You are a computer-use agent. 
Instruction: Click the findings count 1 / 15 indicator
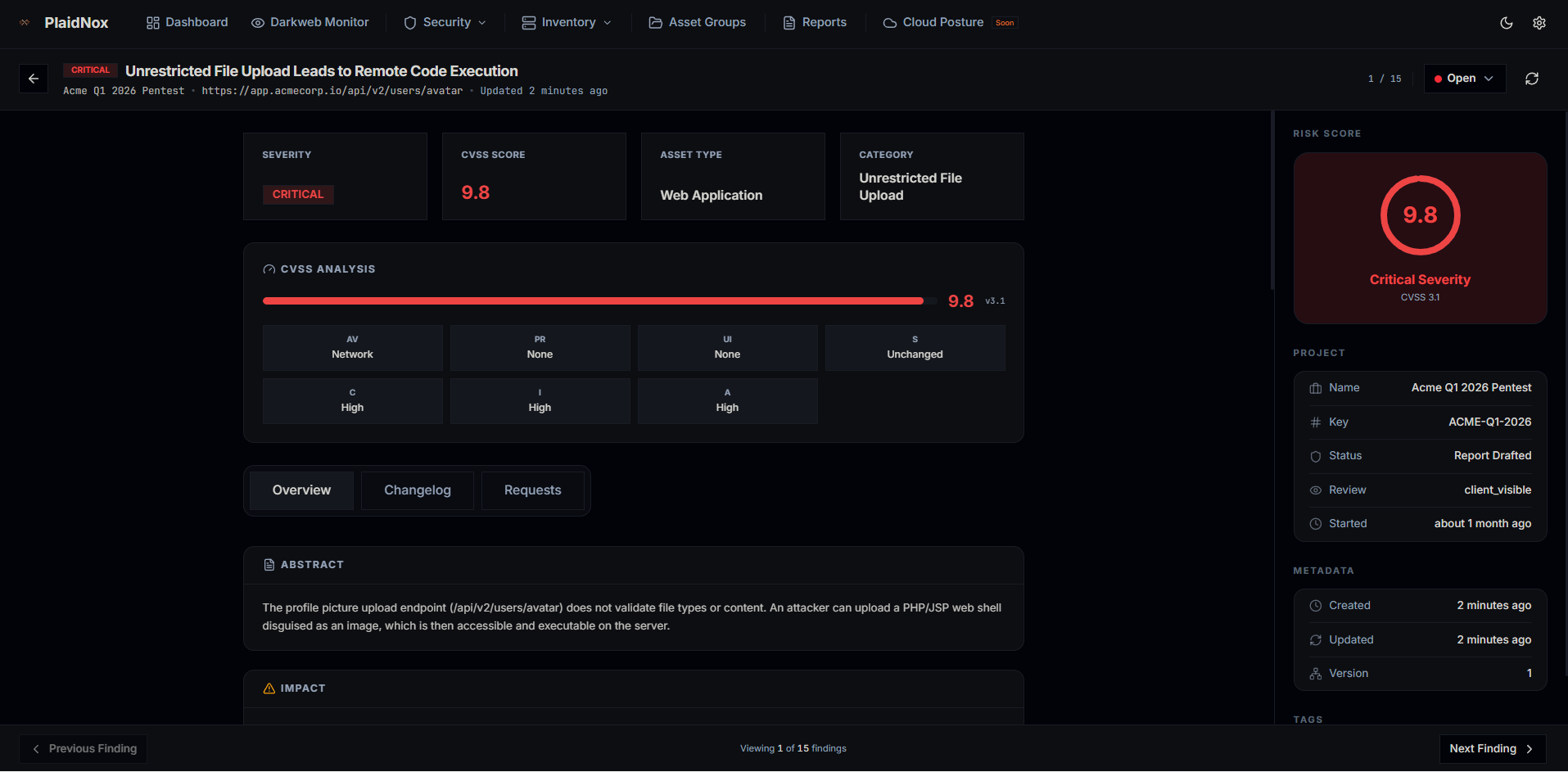(x=1385, y=78)
